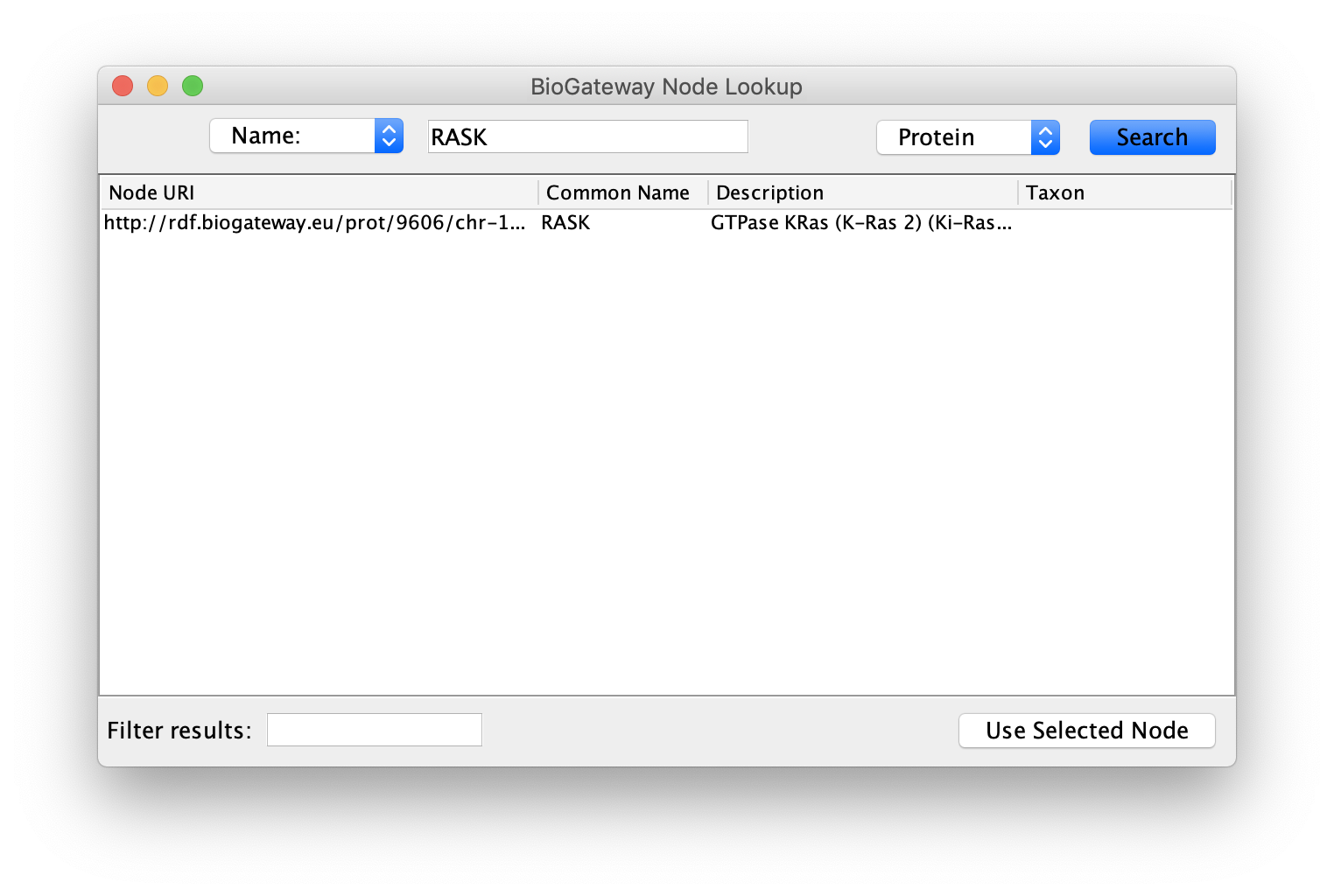This screenshot has width=1334, height=896.
Task: Sort by the Common Name column header
Action: click(x=622, y=192)
